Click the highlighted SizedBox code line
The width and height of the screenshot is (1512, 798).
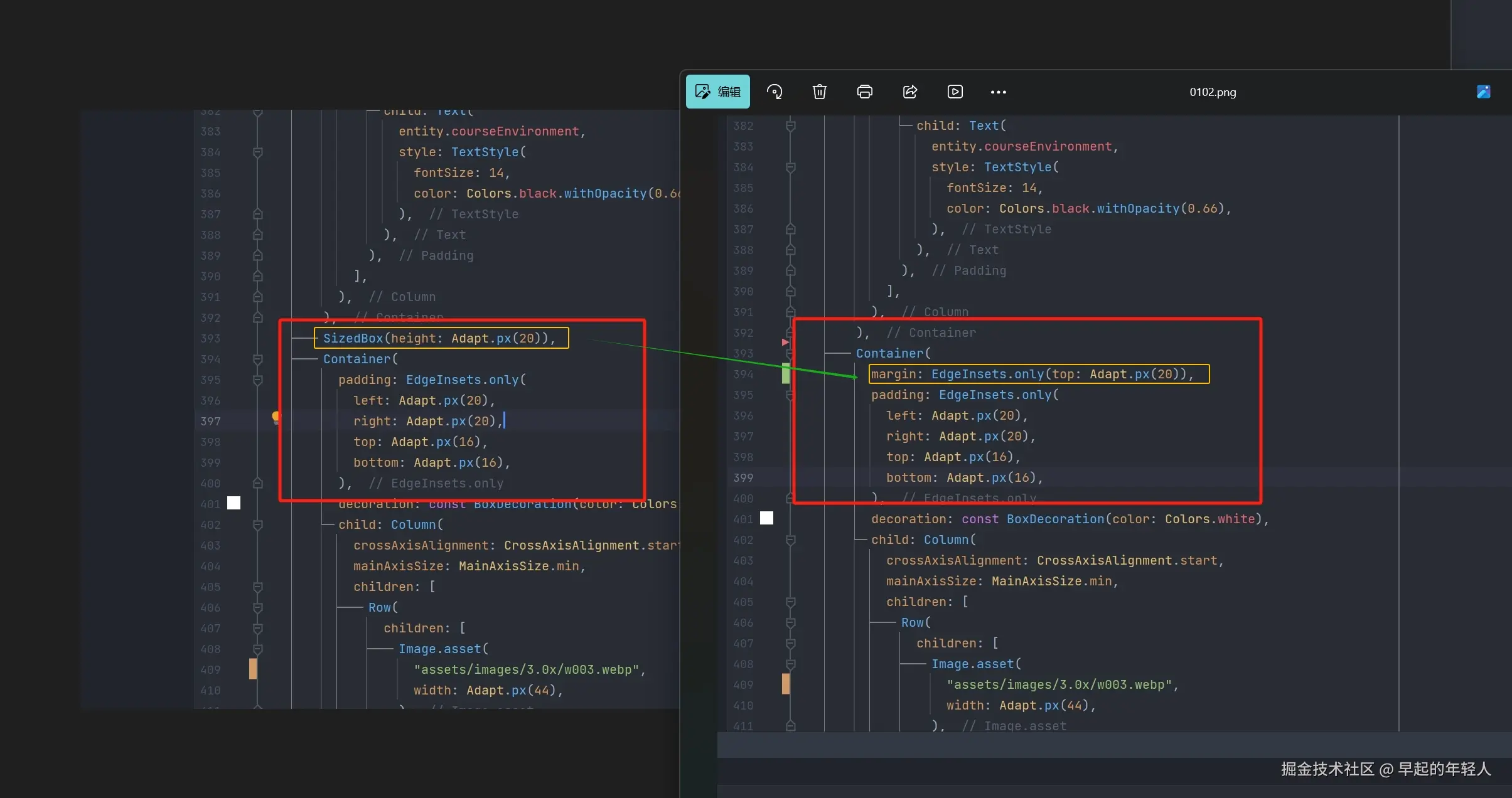pyautogui.click(x=441, y=338)
